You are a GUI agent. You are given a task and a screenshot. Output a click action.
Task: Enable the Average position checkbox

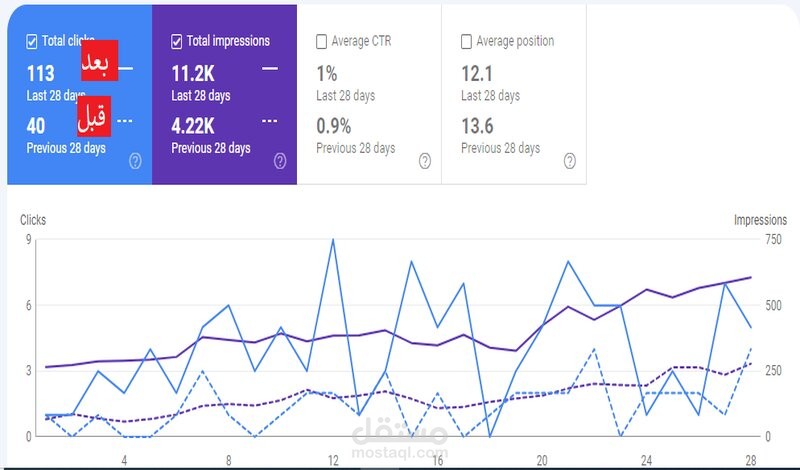coord(466,41)
